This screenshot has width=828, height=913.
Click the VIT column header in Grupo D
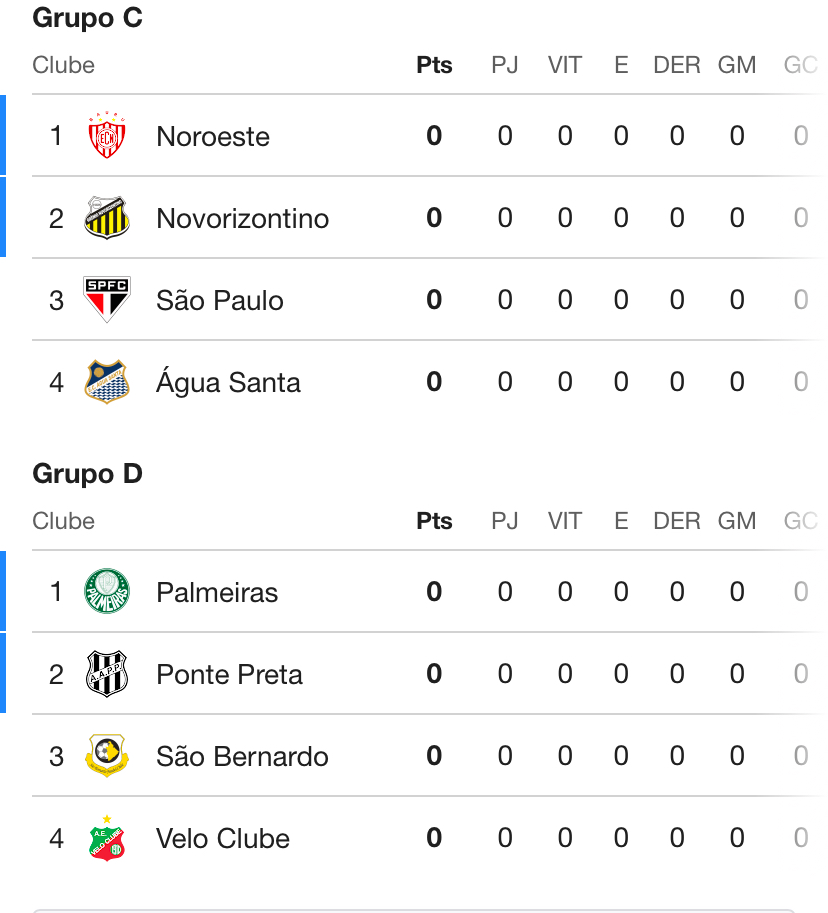point(565,521)
